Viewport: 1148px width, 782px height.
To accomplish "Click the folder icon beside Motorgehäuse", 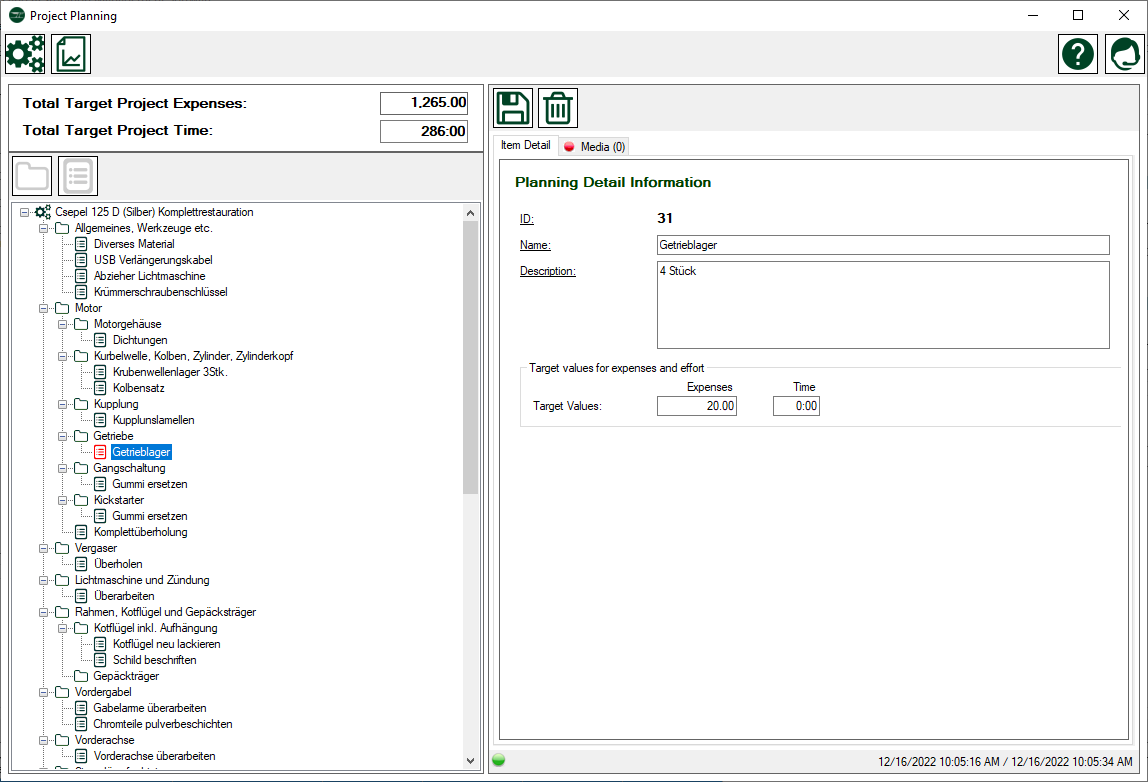I will point(81,324).
